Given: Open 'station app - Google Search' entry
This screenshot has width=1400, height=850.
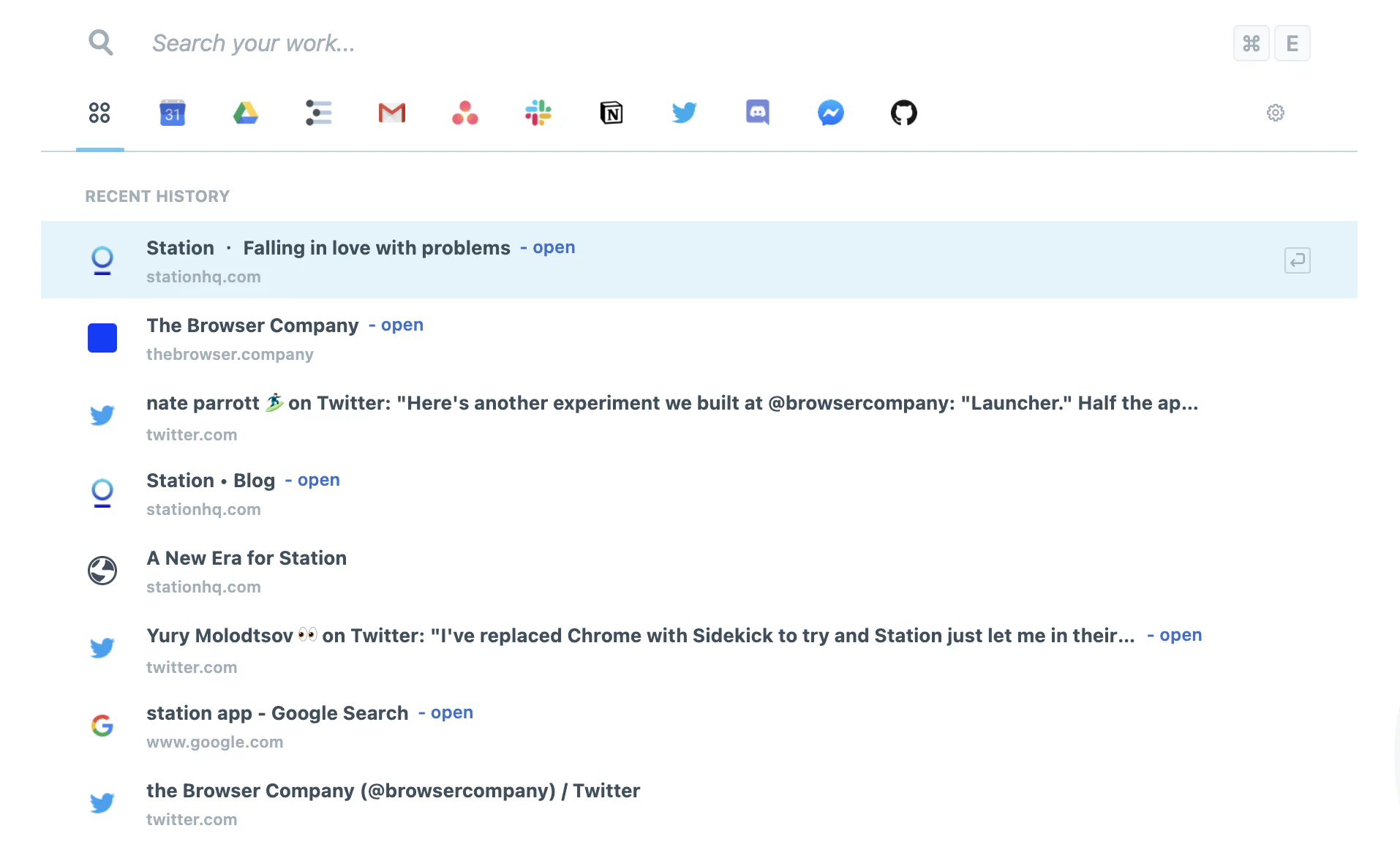Looking at the screenshot, I should pos(277,714).
